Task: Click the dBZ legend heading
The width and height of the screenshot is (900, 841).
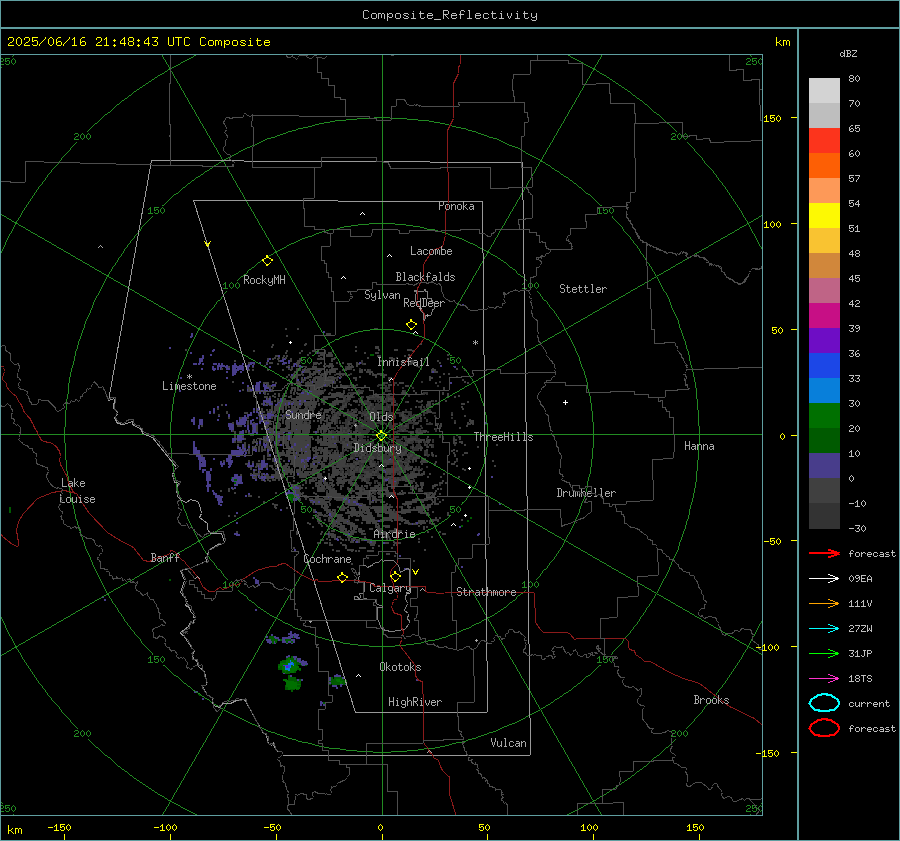Action: (848, 53)
